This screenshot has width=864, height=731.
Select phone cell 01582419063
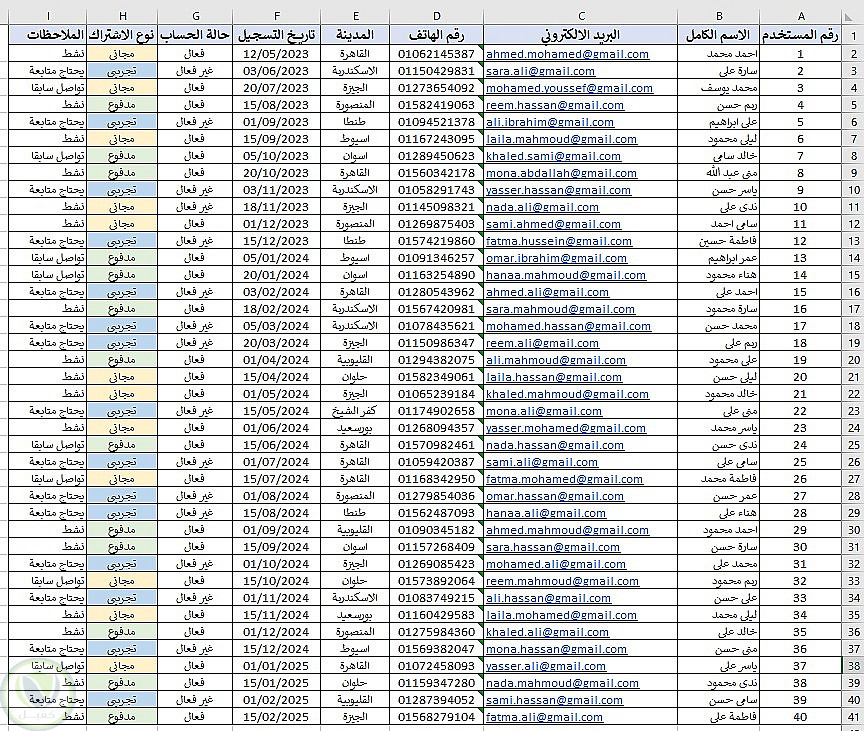pyautogui.click(x=436, y=105)
